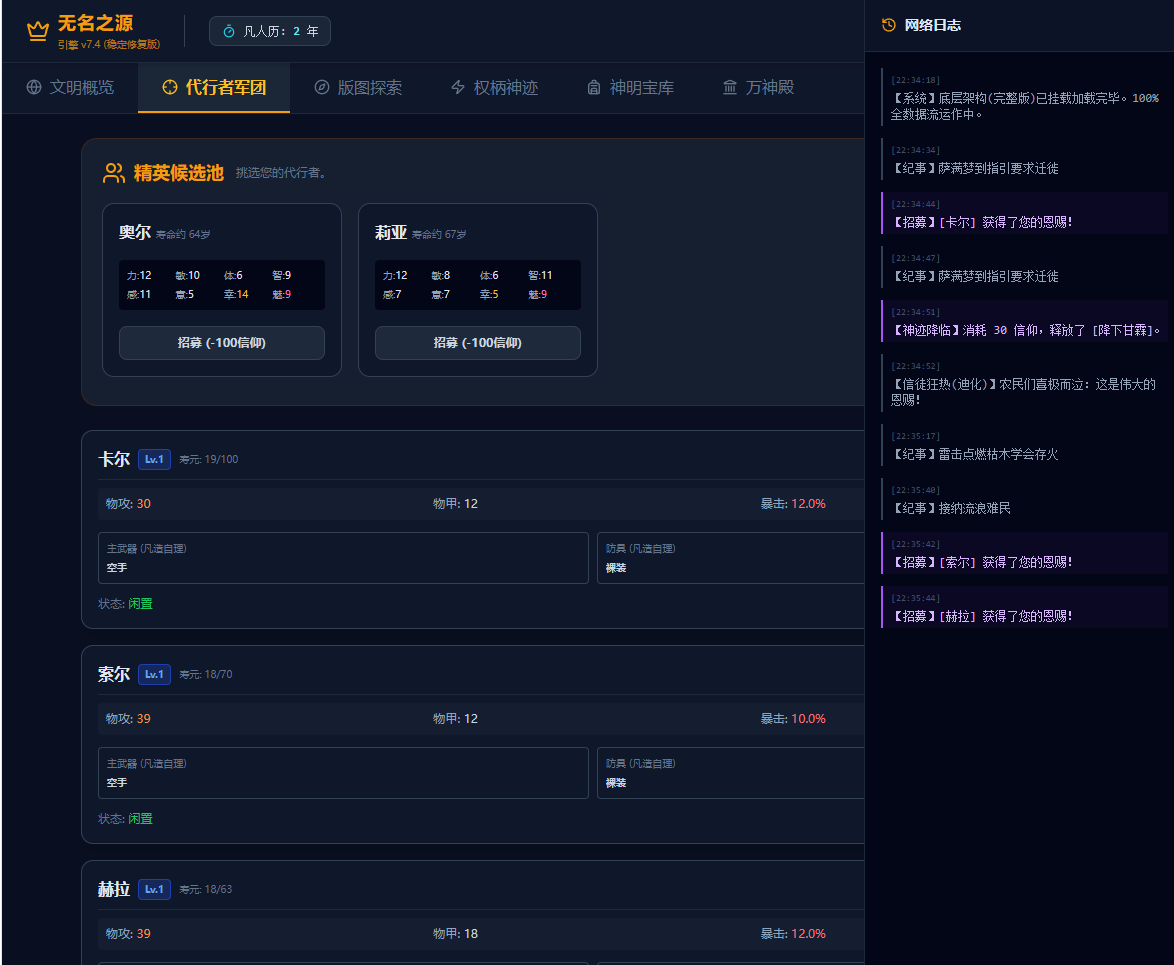Click log entry 雷击点燃枯木学会存火

tap(1024, 445)
